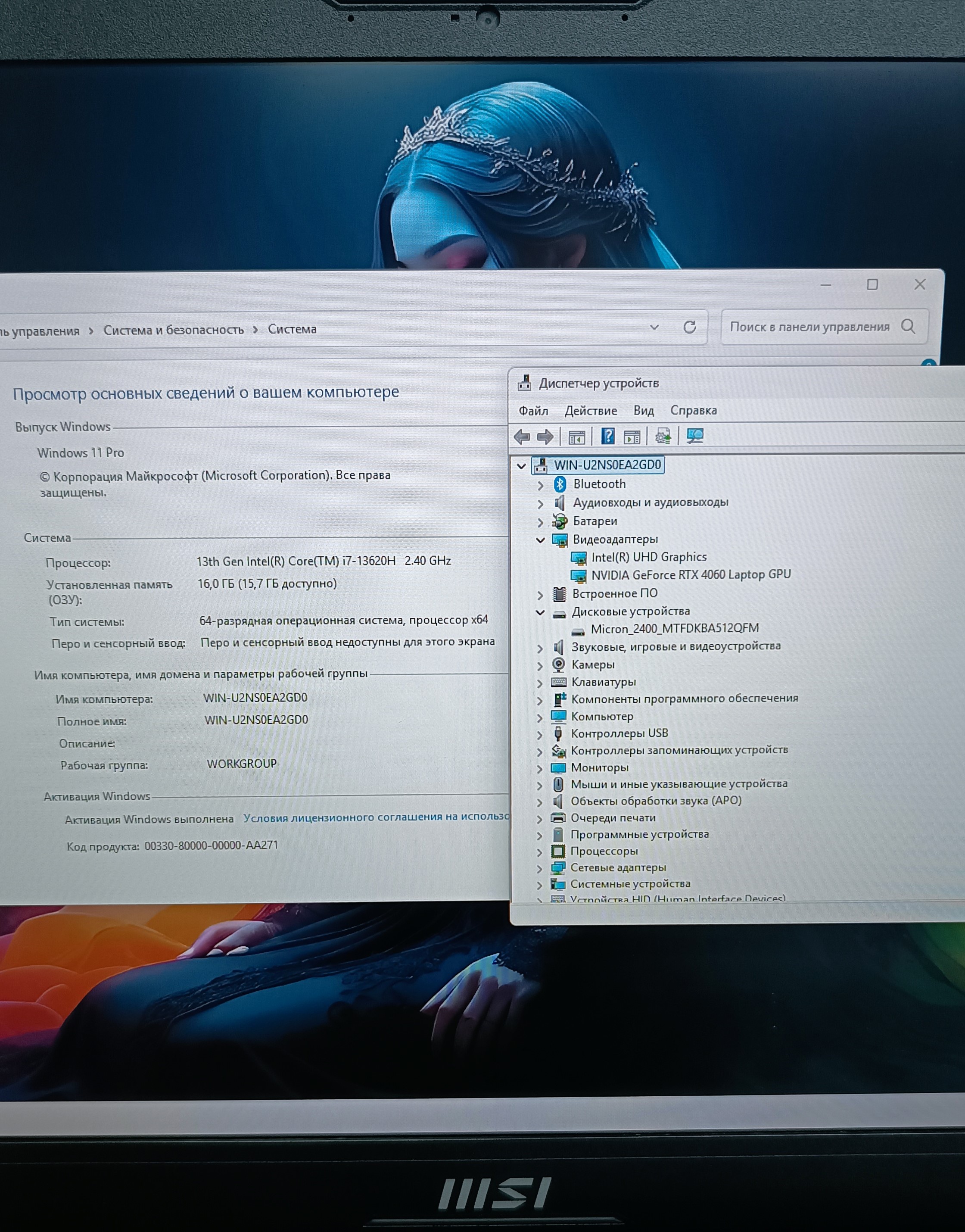Click the speaker icon beside Аудиовходы и аудиовыходы
965x1232 pixels.
[559, 502]
